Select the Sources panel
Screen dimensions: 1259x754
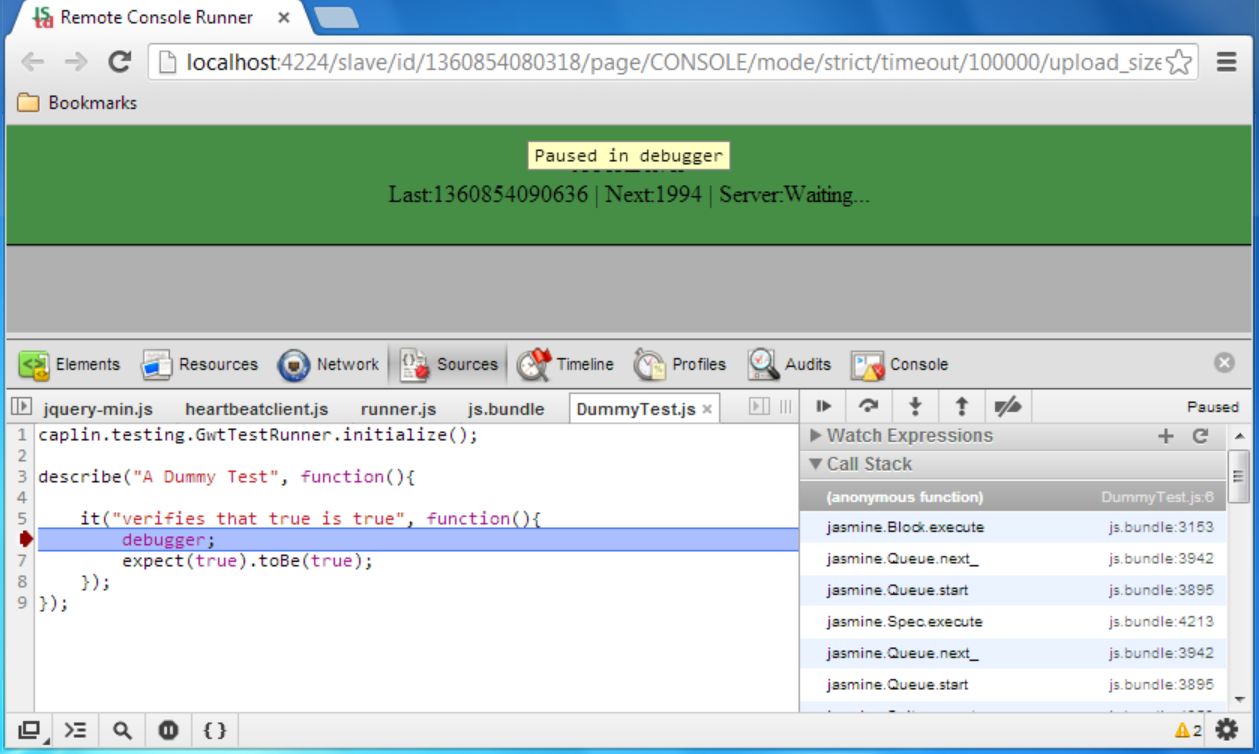pyautogui.click(x=449, y=365)
